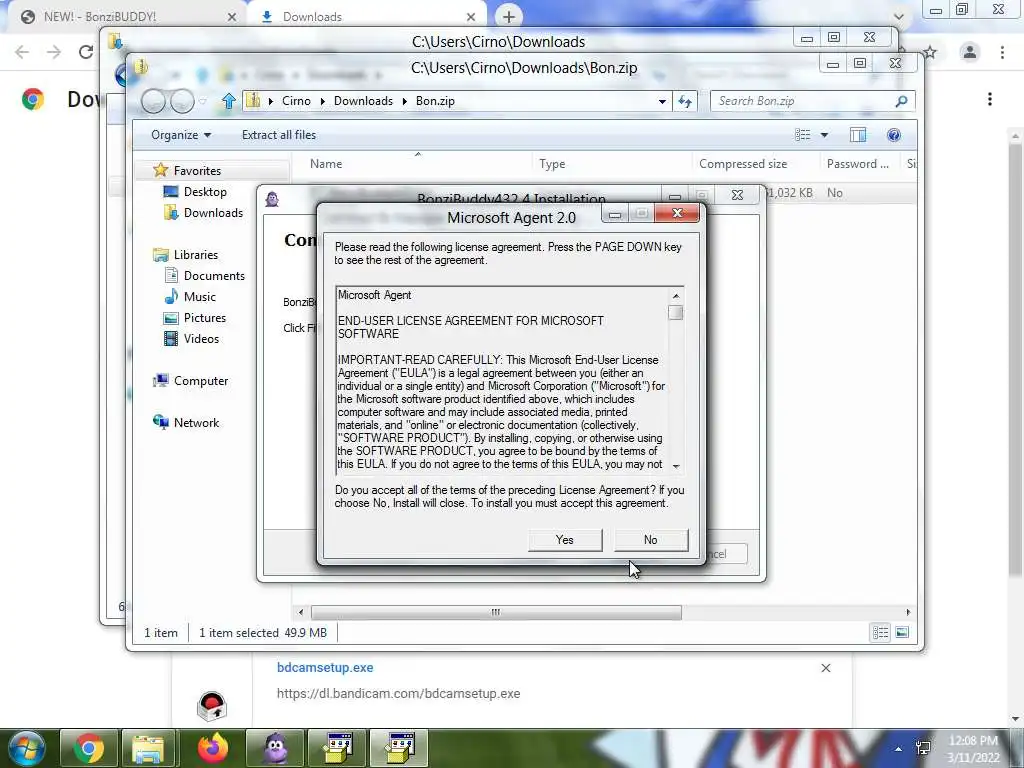1024x768 pixels.
Task: Click left arrow of horizontal scrollbar
Action: pyautogui.click(x=300, y=612)
